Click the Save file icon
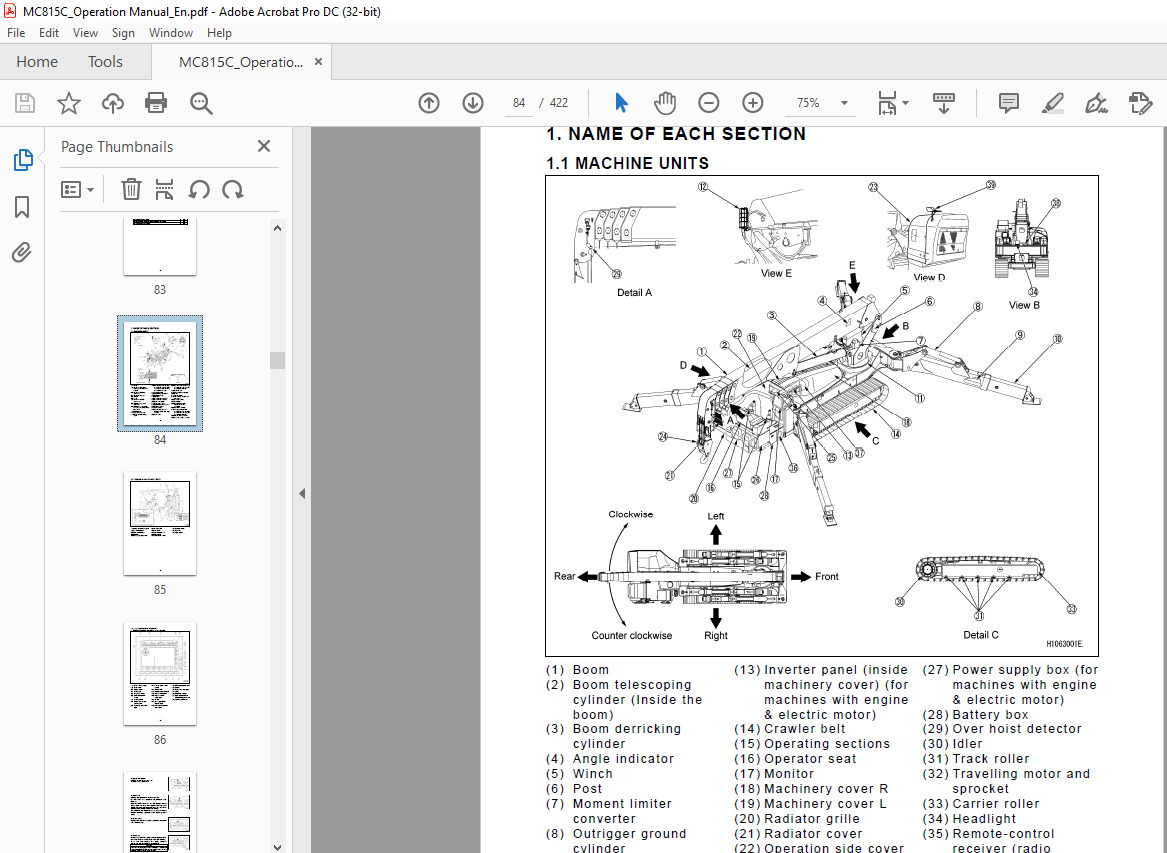Viewport: 1167px width, 853px height. [x=25, y=103]
